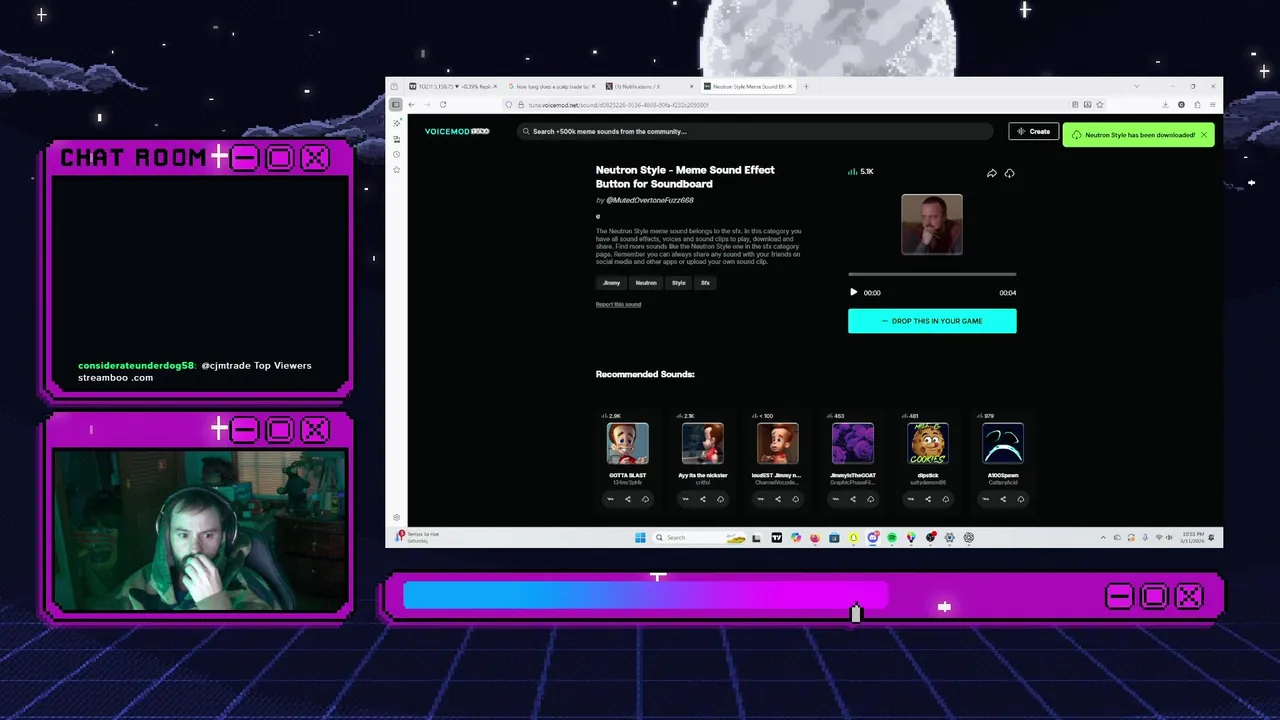Share the dipstick sound
Image resolution: width=1280 pixels, height=720 pixels.
(928, 499)
